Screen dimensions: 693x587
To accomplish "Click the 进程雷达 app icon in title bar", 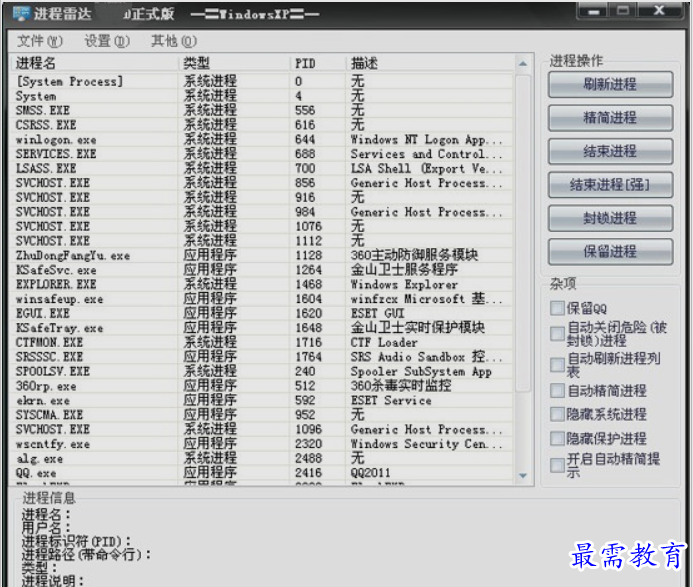I will [x=21, y=13].
